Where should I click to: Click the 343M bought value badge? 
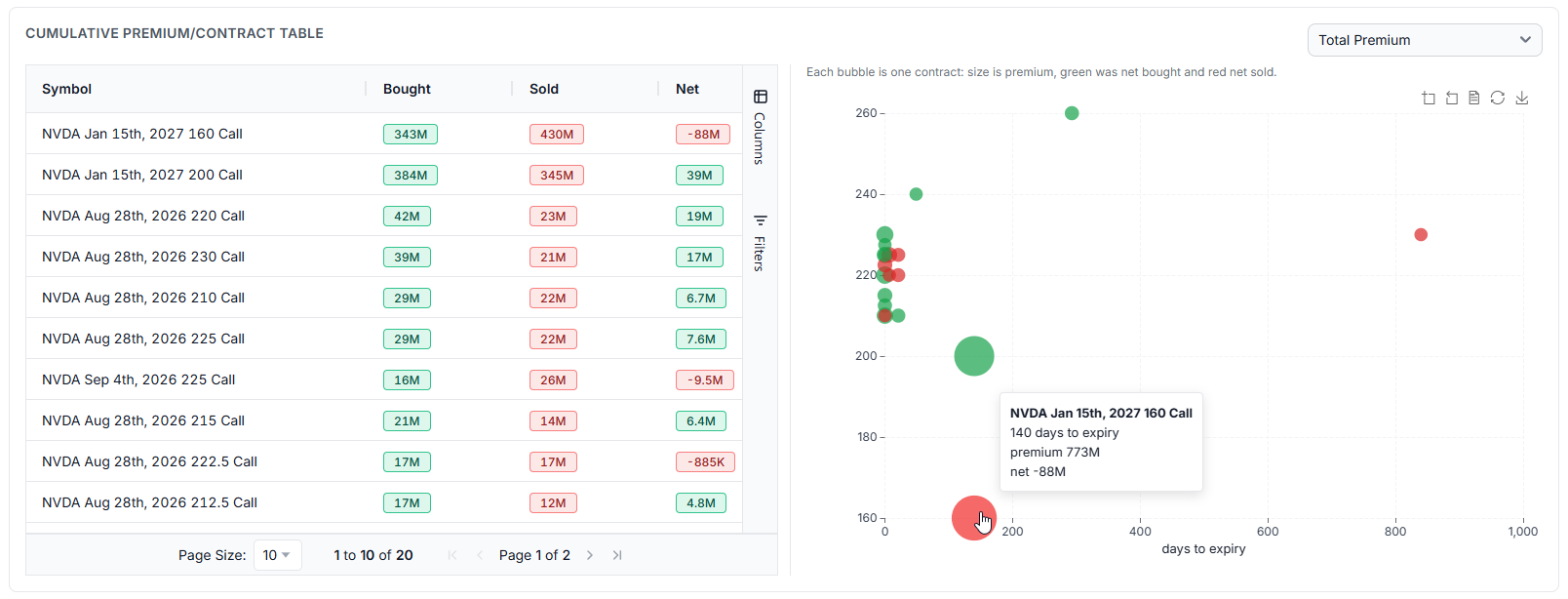coord(411,135)
